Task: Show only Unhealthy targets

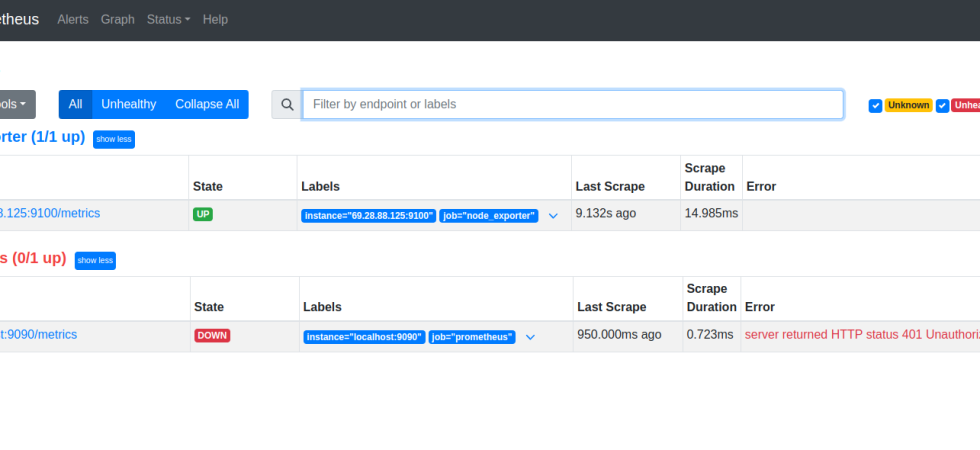Action: point(128,105)
